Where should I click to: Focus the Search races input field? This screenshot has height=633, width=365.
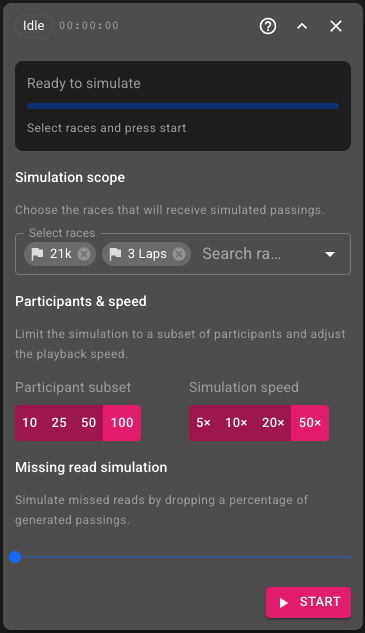pyautogui.click(x=258, y=254)
